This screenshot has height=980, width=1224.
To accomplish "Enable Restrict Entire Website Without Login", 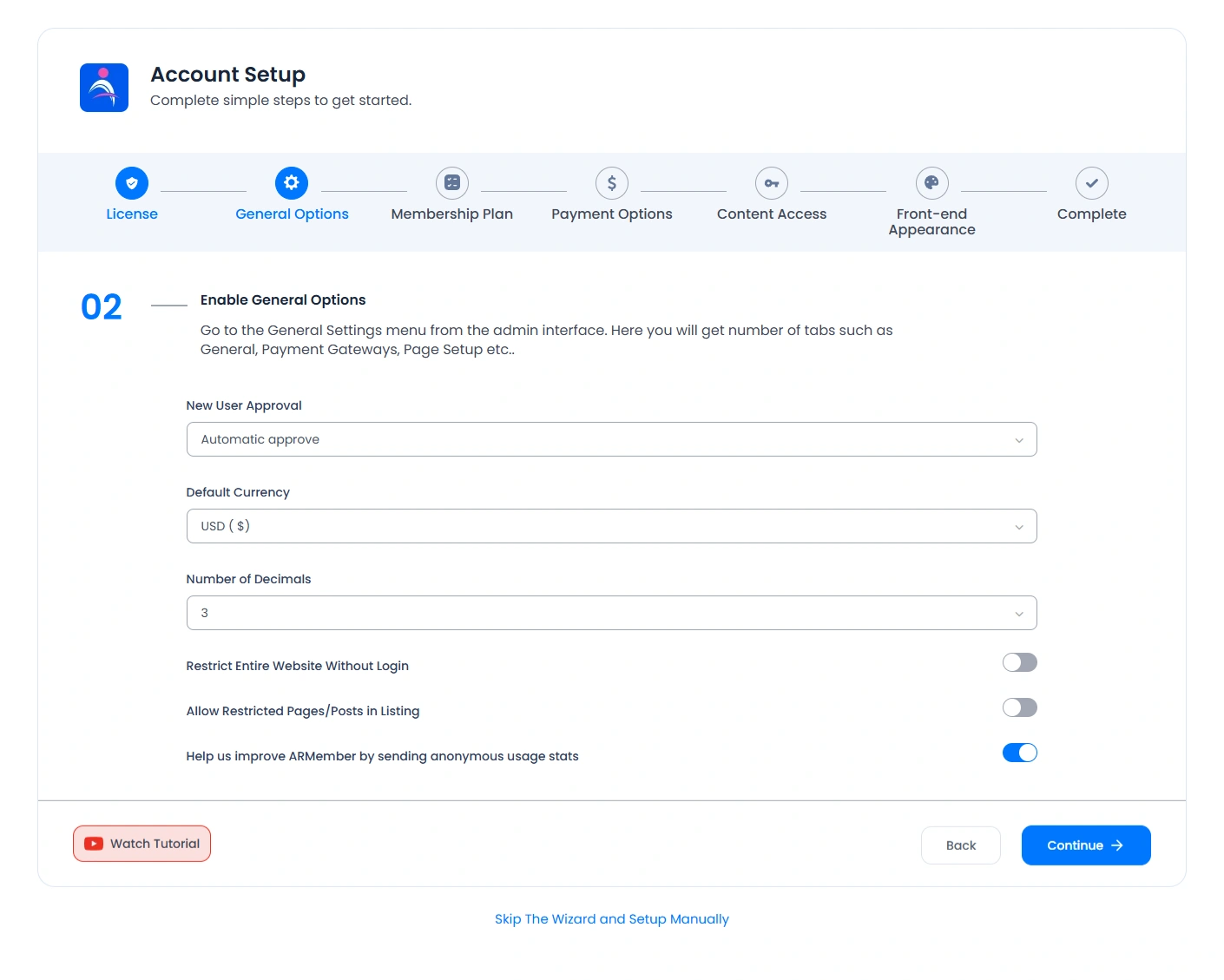I will click(x=1019, y=662).
